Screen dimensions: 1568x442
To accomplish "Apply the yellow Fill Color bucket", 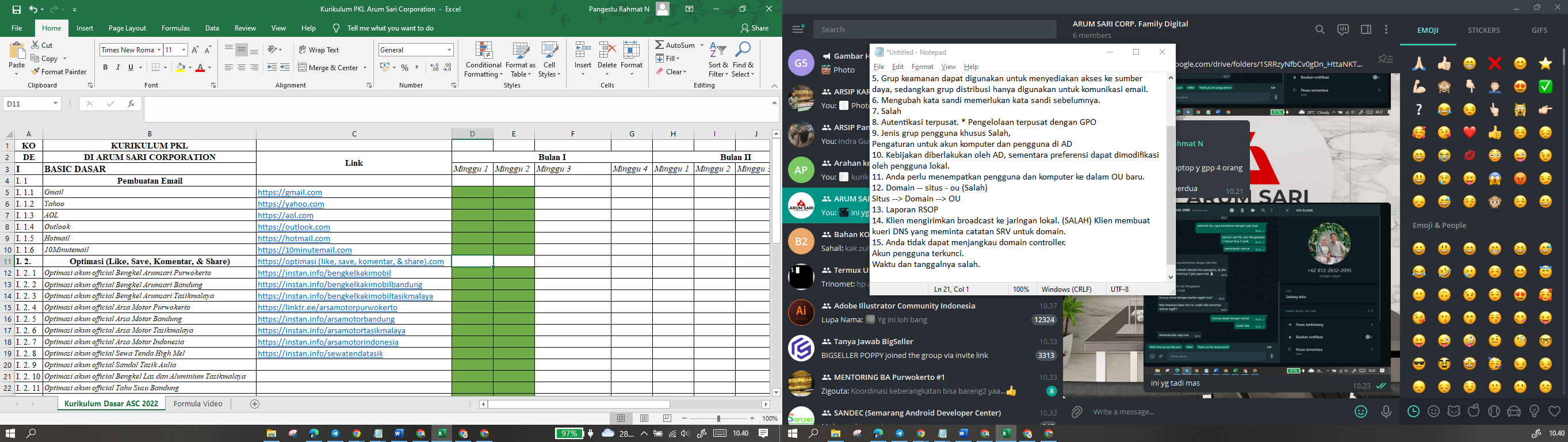I will point(180,67).
